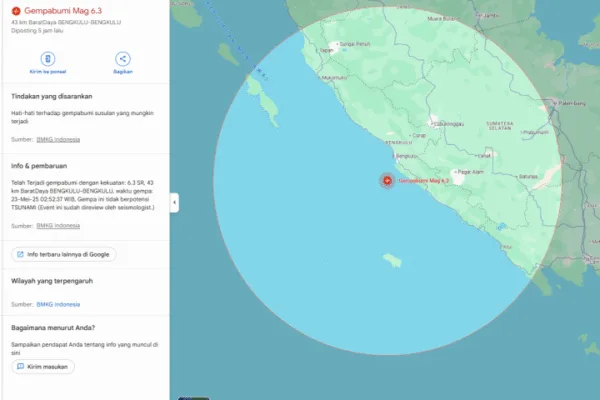Click the Mukomuko label on map
This screenshot has width=600, height=400.
coord(334,78)
